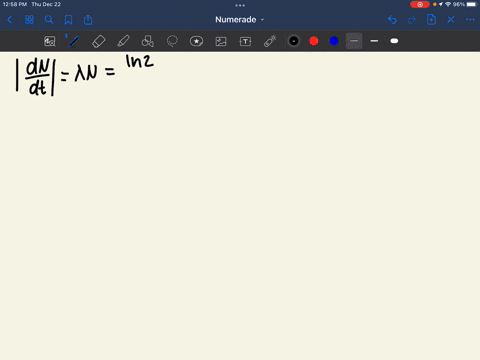This screenshot has height=360, width=480.
Task: Choose the black pen color
Action: click(x=294, y=41)
